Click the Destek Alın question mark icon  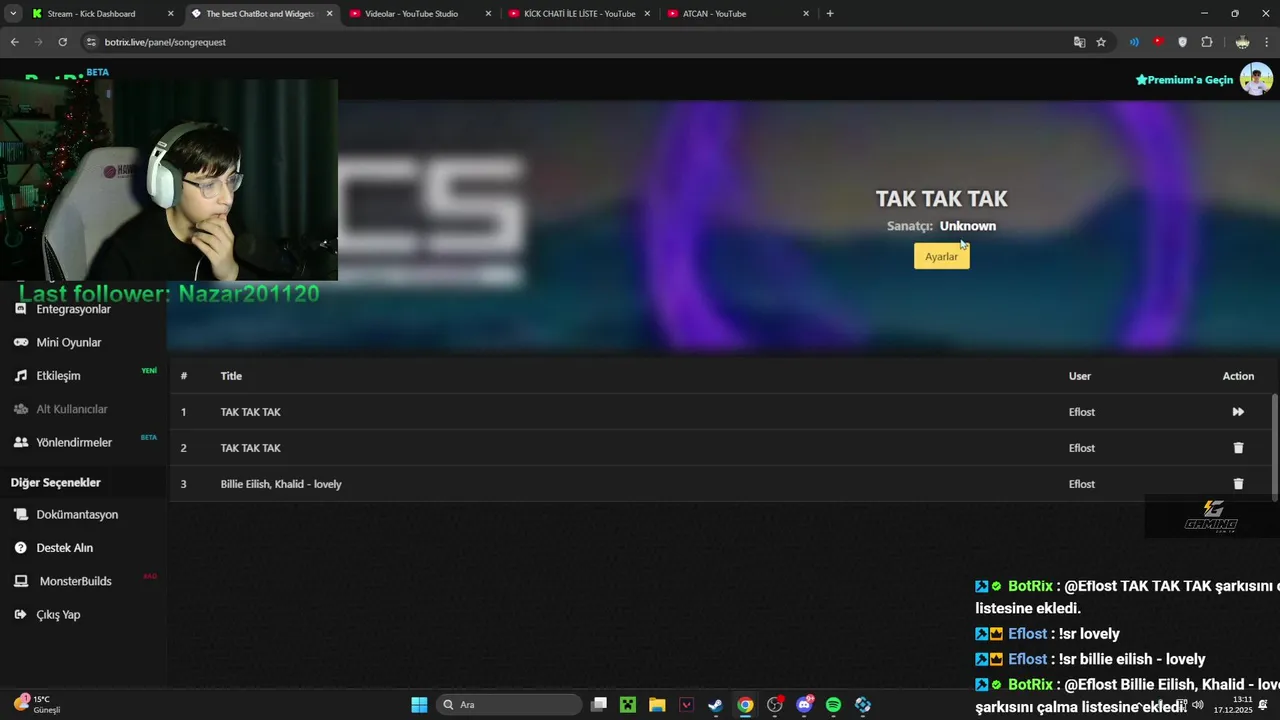tap(20, 548)
